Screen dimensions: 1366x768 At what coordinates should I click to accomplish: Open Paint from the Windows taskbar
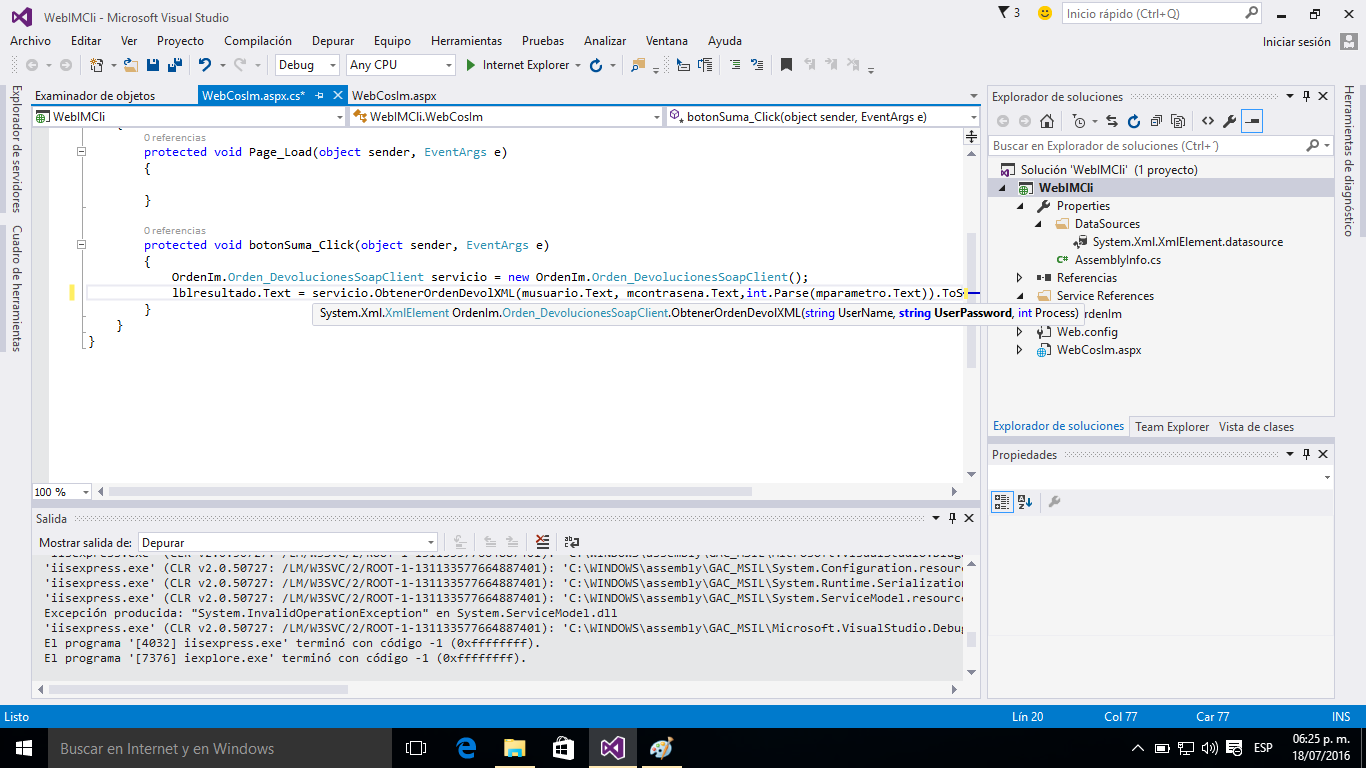click(x=662, y=748)
